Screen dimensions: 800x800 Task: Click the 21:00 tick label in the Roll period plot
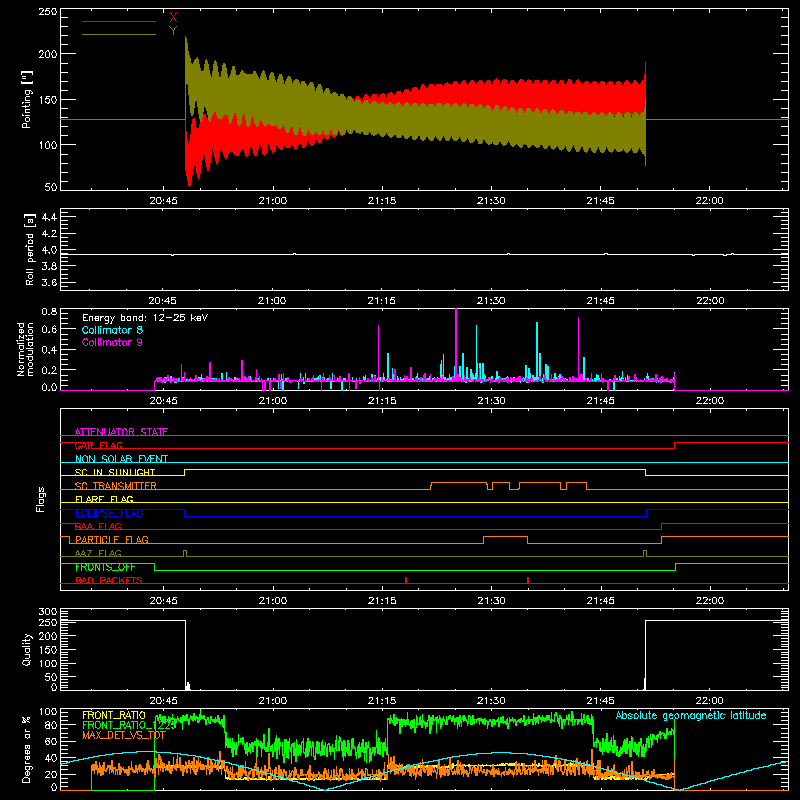click(x=272, y=301)
